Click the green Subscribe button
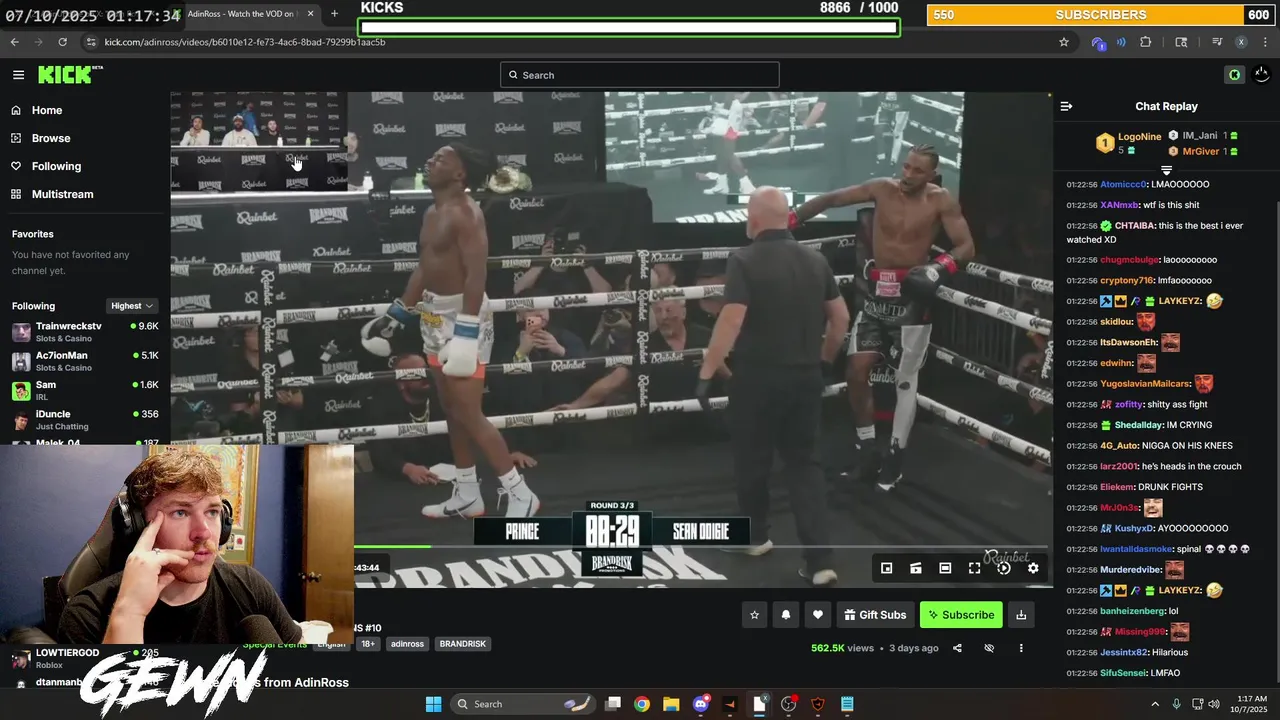 pyautogui.click(x=961, y=615)
